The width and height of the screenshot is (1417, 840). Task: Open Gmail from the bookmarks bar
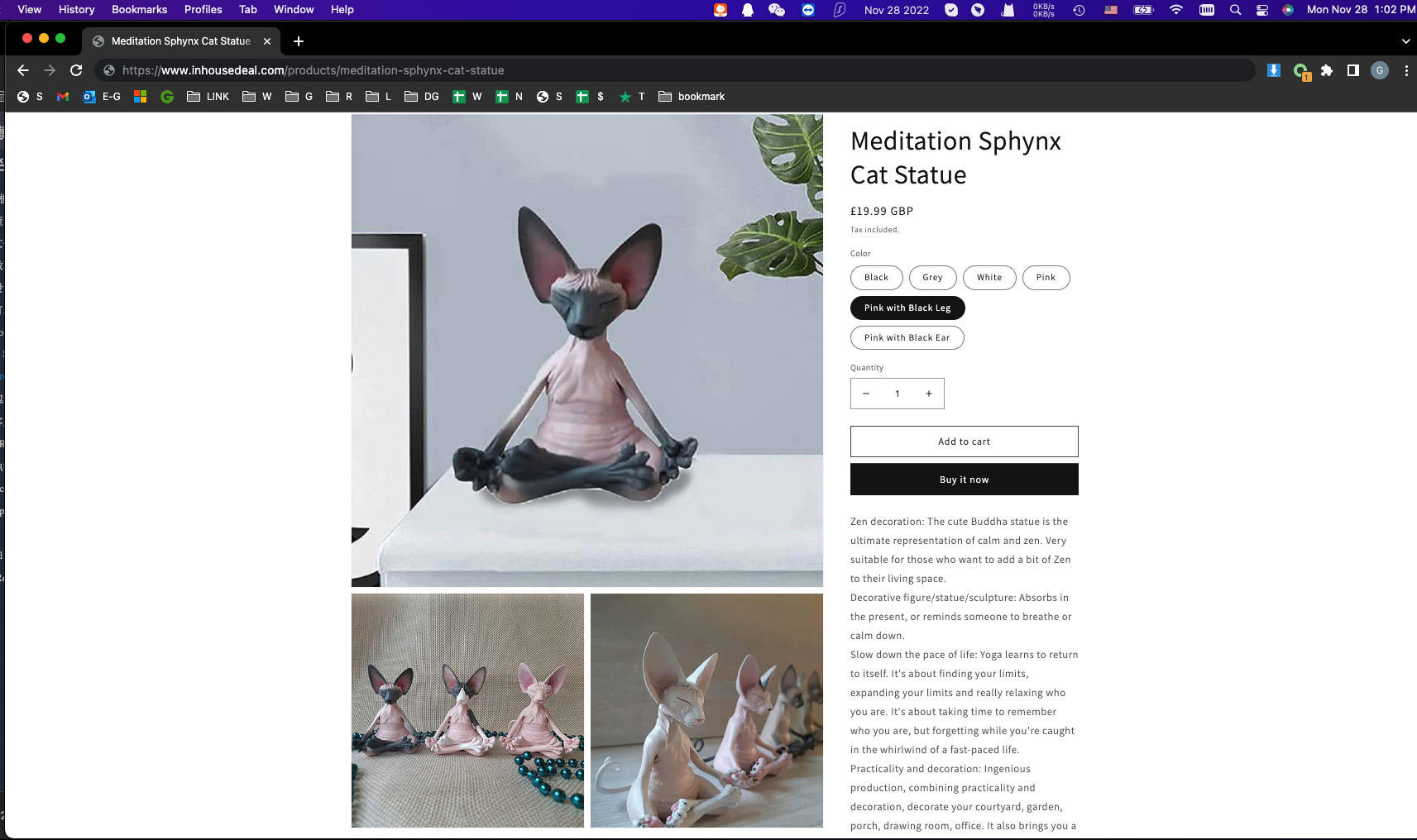(x=62, y=96)
